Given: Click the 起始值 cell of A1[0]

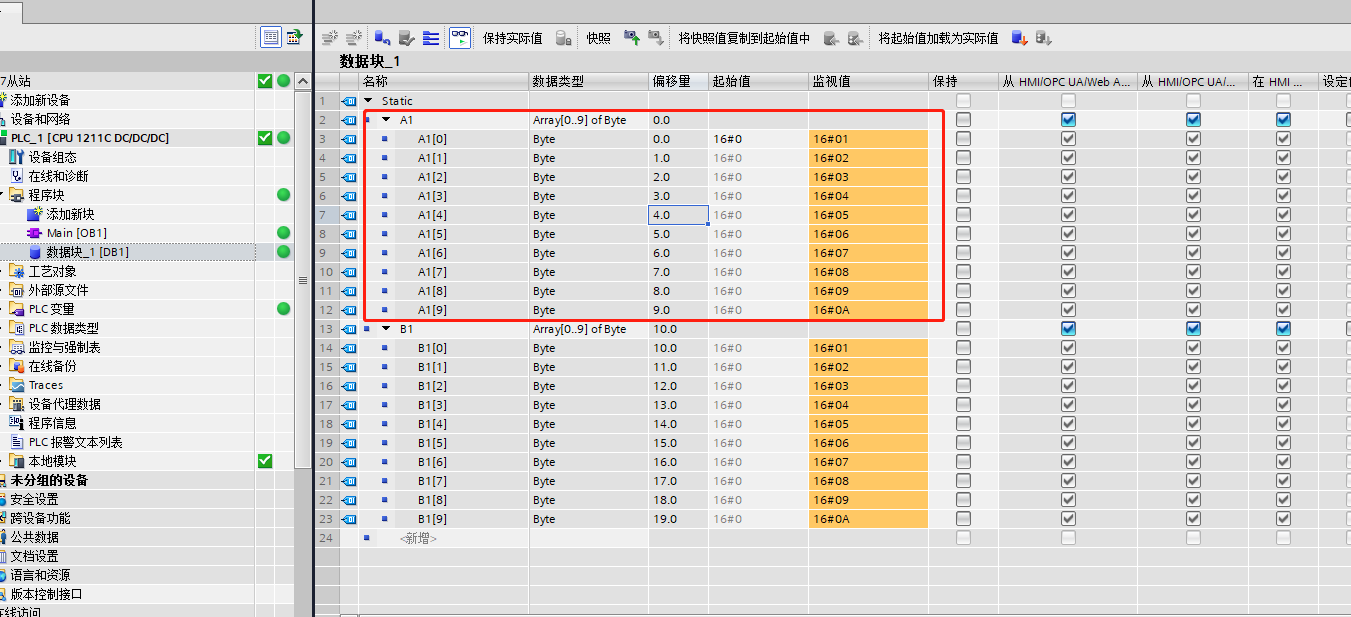Looking at the screenshot, I should (x=758, y=139).
